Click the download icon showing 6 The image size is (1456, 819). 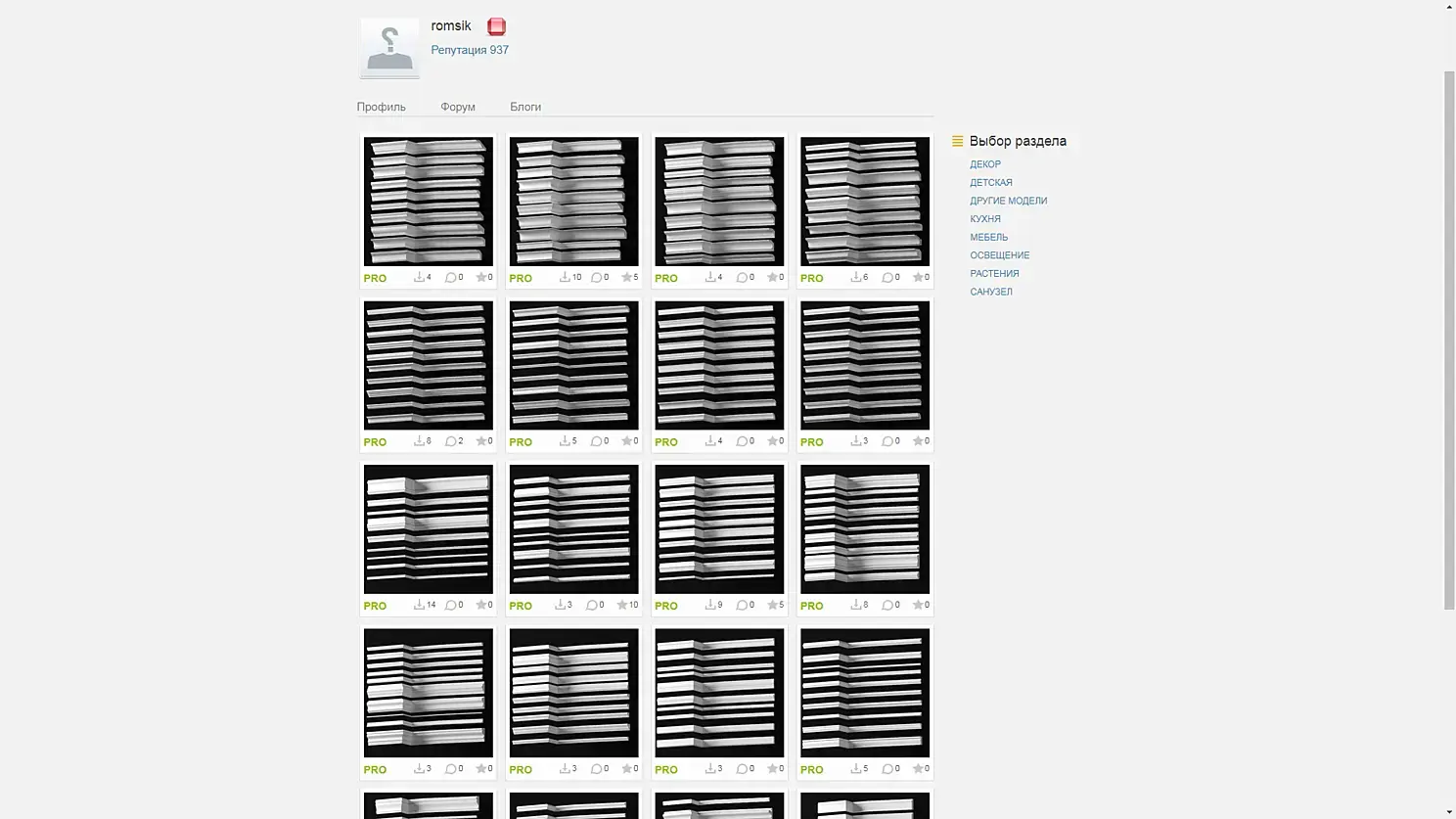[x=855, y=278]
